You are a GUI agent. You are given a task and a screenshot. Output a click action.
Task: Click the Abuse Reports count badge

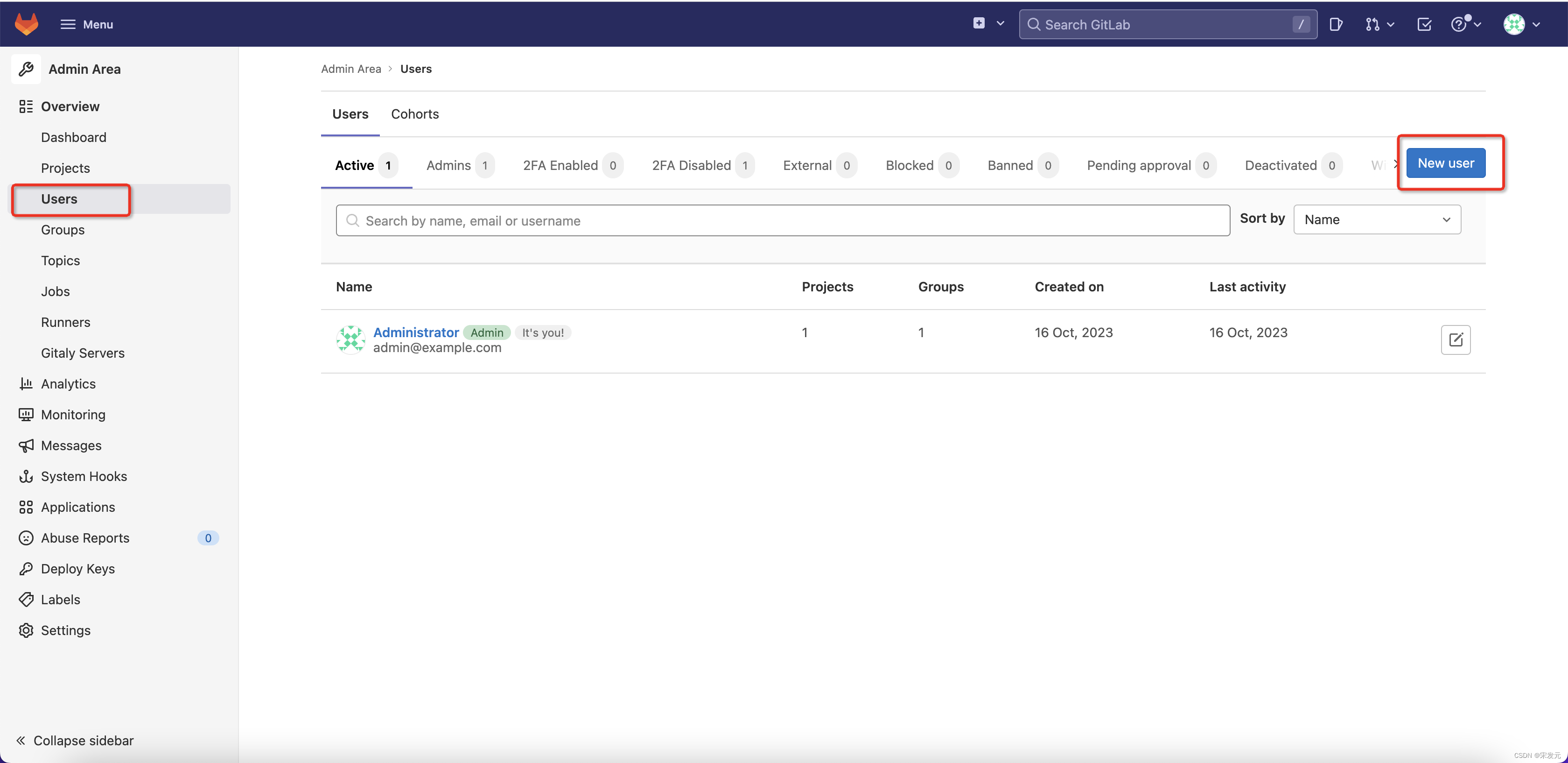(208, 537)
